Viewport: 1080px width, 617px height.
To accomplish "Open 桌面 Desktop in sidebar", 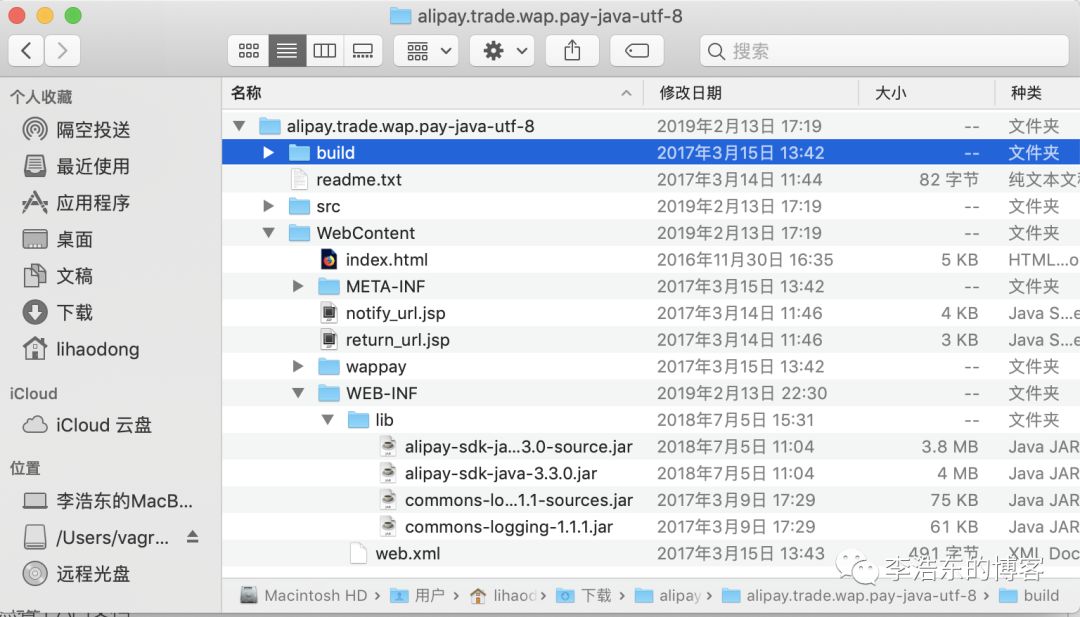I will click(x=58, y=239).
